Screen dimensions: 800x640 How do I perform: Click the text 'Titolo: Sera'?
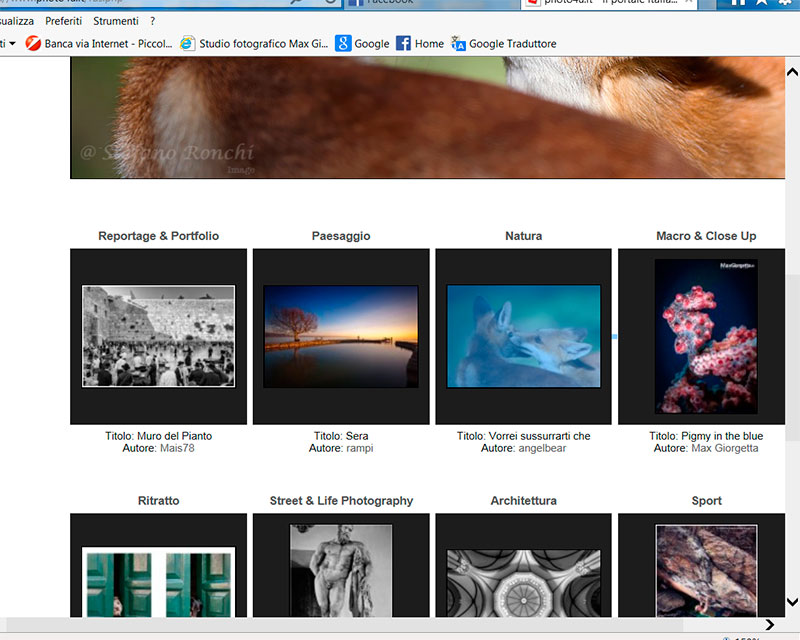(341, 436)
